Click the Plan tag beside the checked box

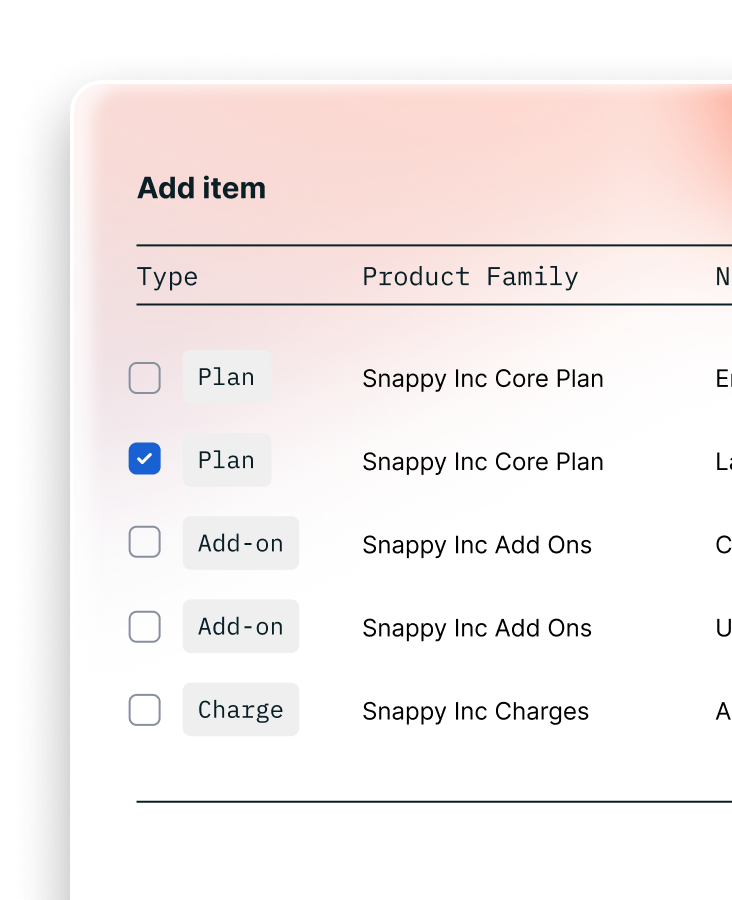coord(226,460)
